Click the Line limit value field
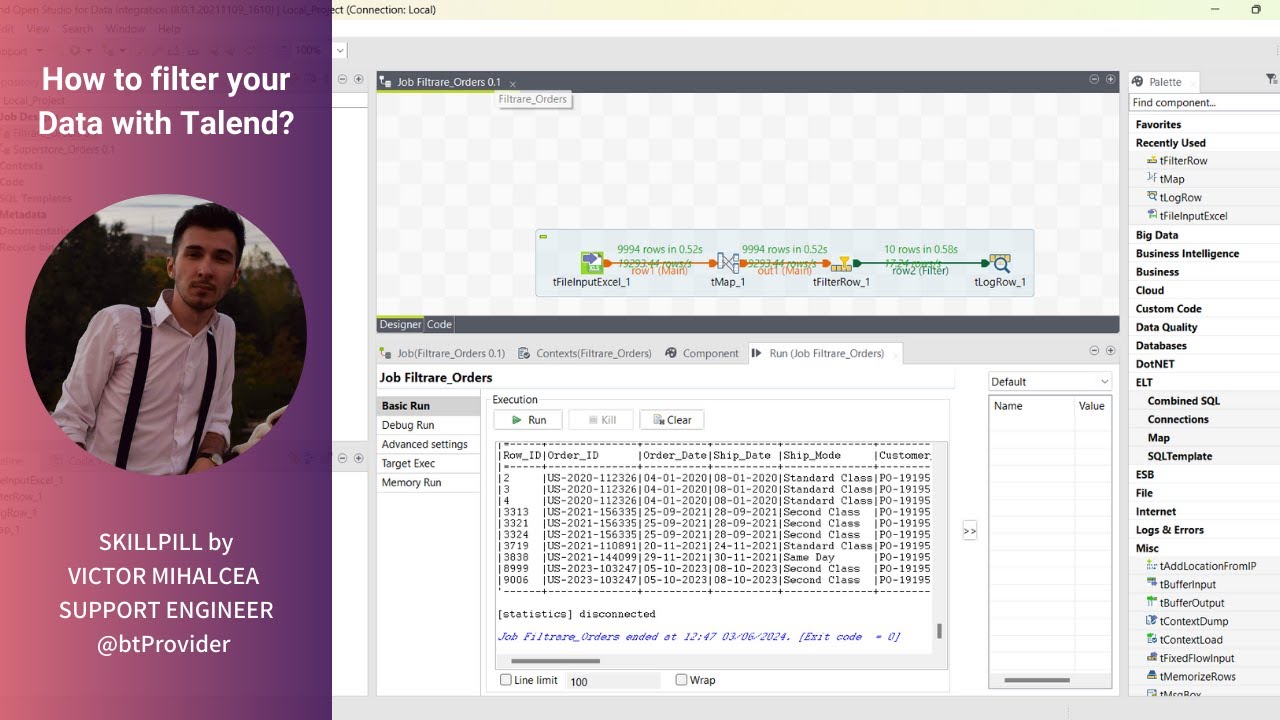 point(613,681)
